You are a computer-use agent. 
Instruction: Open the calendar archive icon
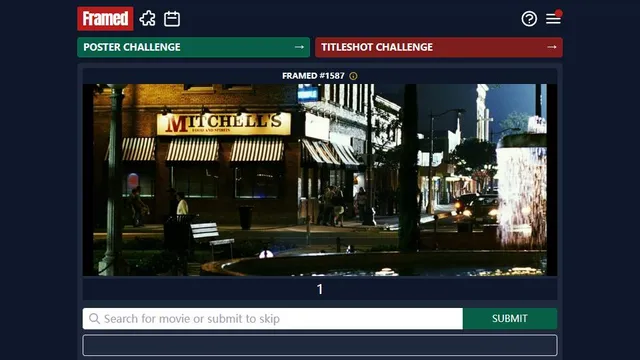click(x=172, y=19)
